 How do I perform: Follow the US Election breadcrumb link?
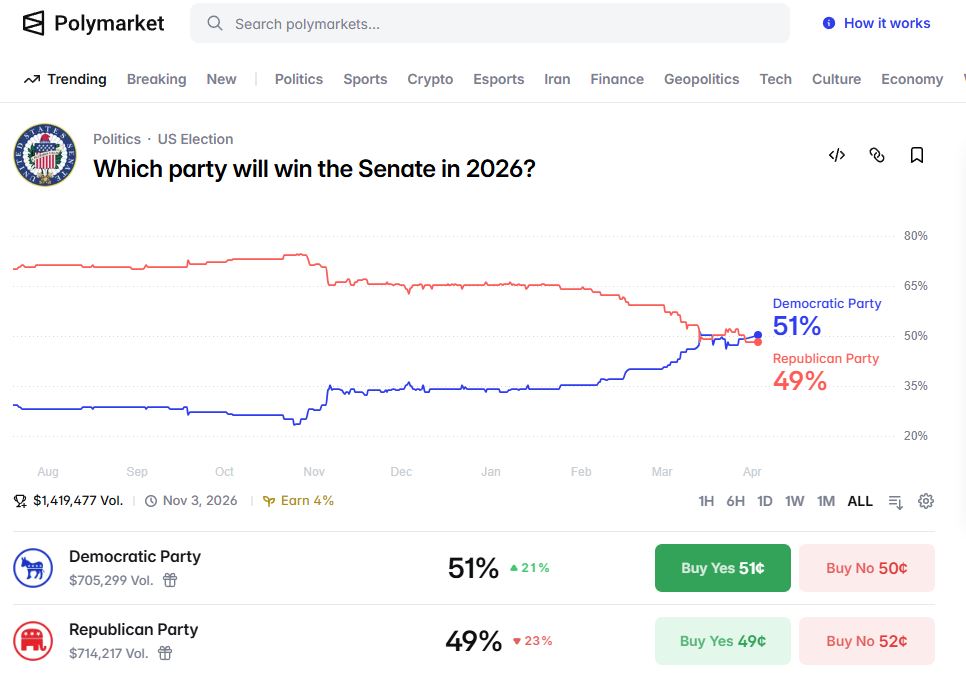[195, 139]
